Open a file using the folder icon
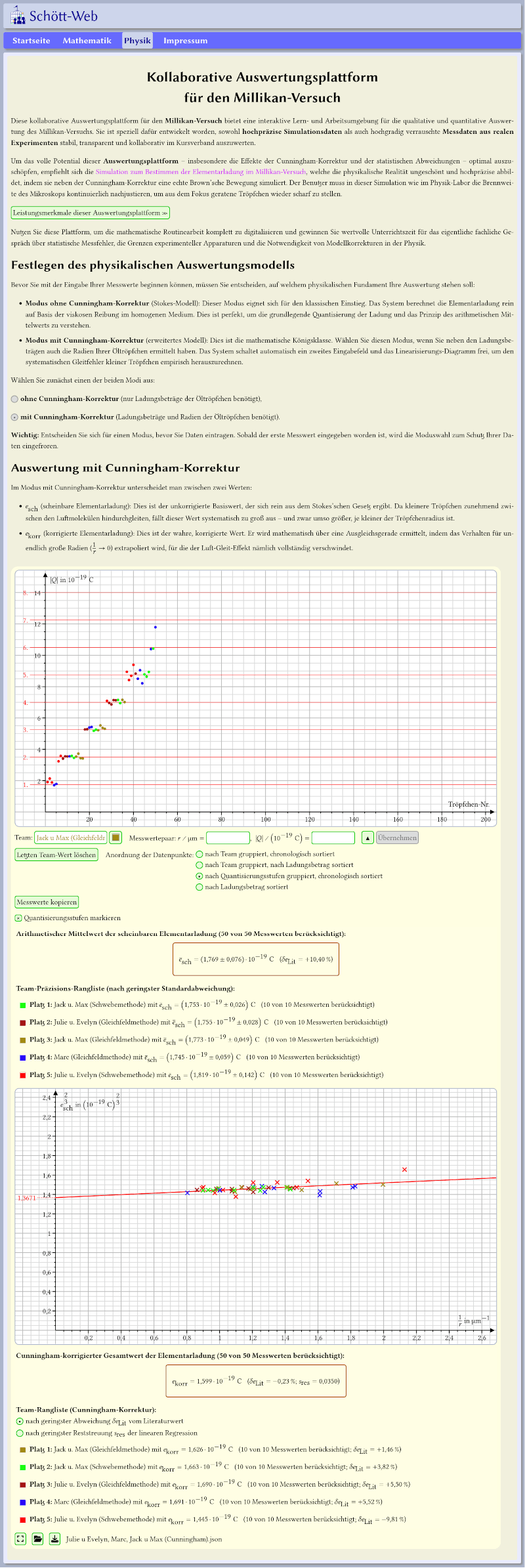The image size is (525, 1568). (37, 1539)
